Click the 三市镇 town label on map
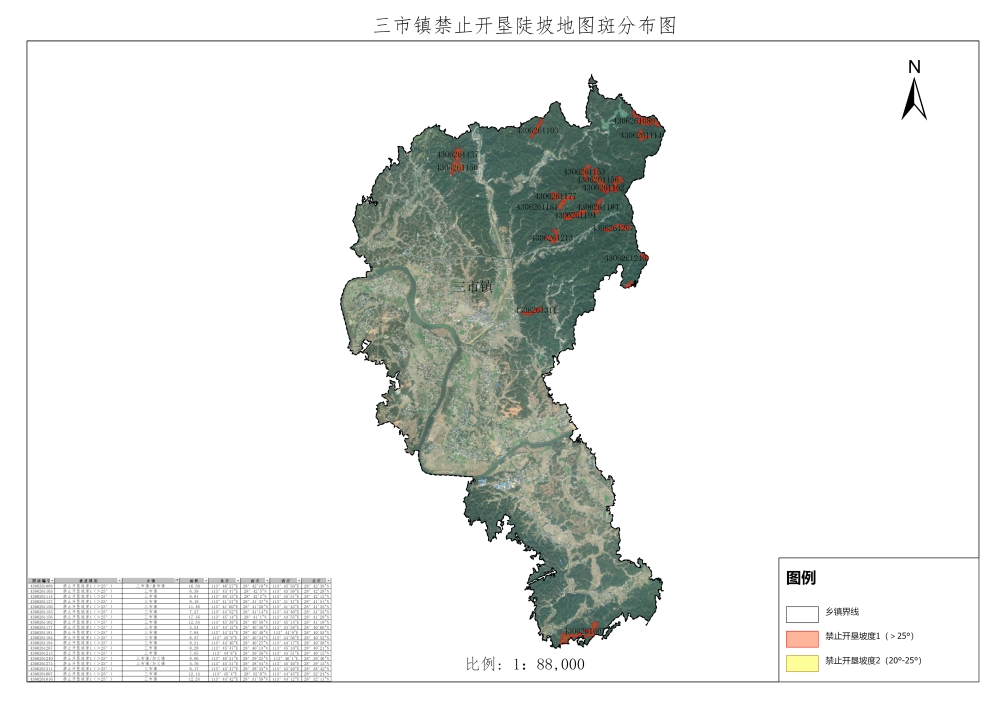1000x707 pixels. click(473, 287)
